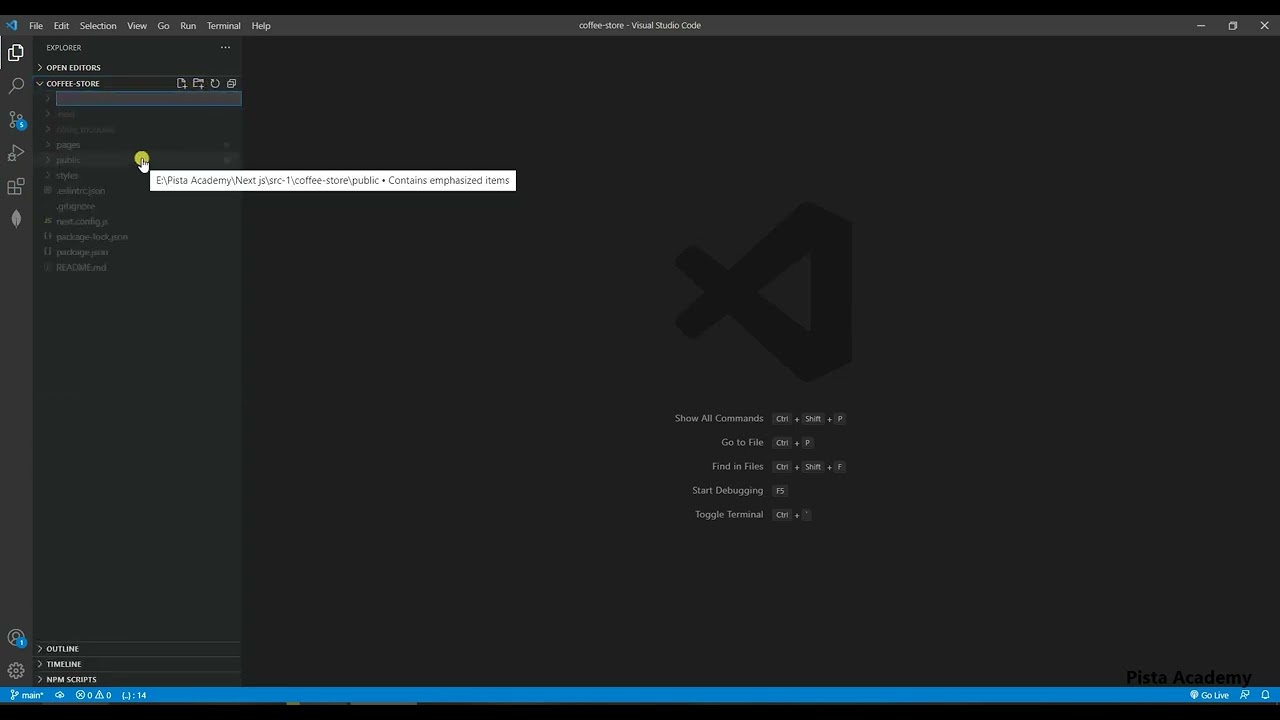Expand the pages folder
1280x720 pixels.
coord(137,145)
